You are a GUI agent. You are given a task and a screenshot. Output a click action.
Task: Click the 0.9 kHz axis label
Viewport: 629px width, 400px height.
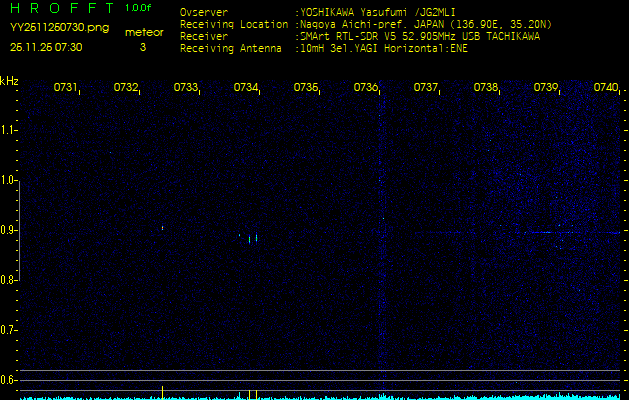[x=8, y=230]
